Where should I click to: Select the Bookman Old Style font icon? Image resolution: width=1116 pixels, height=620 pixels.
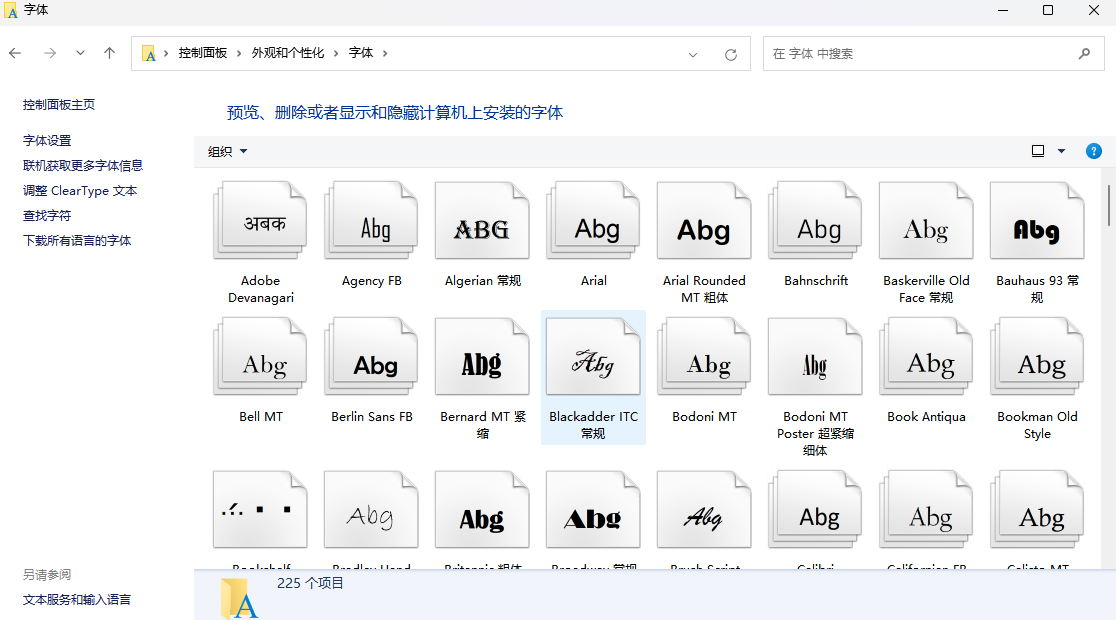(x=1038, y=357)
